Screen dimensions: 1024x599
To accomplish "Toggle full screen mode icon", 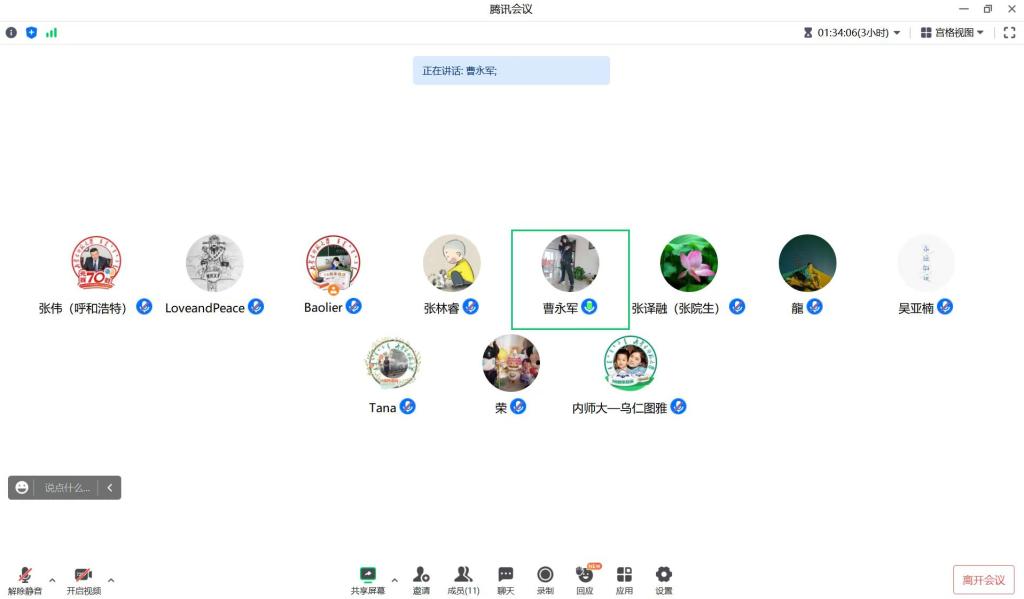I will point(1009,33).
